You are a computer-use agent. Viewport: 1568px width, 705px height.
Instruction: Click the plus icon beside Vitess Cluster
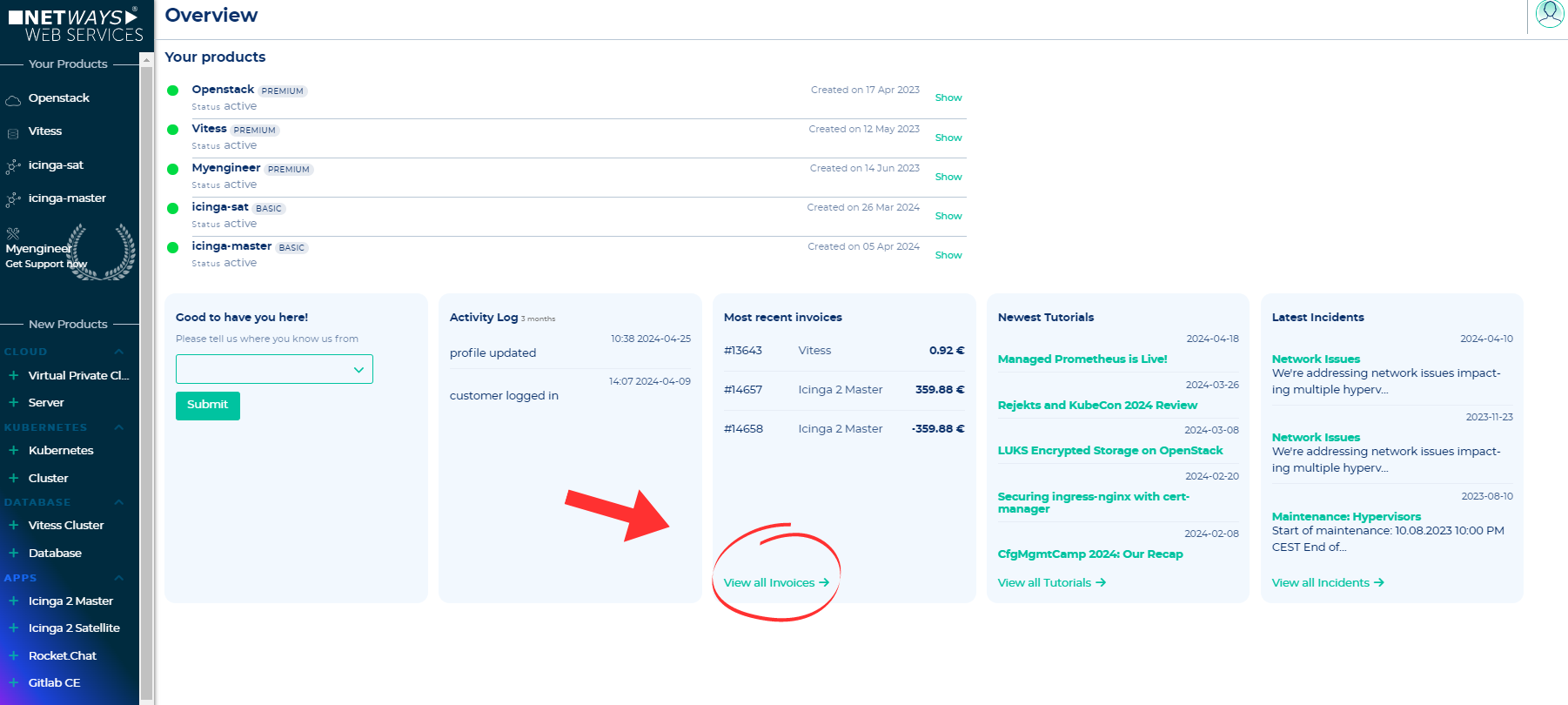(x=14, y=525)
